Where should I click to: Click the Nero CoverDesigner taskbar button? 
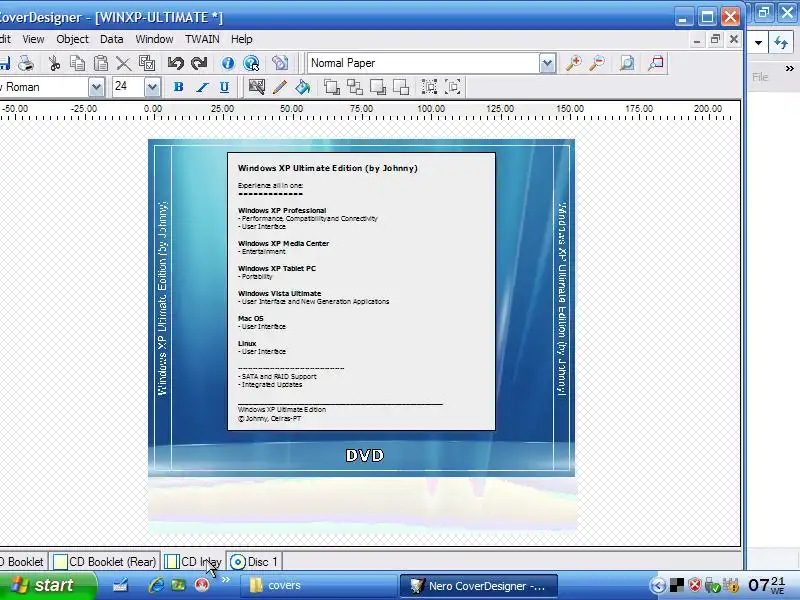tap(479, 586)
